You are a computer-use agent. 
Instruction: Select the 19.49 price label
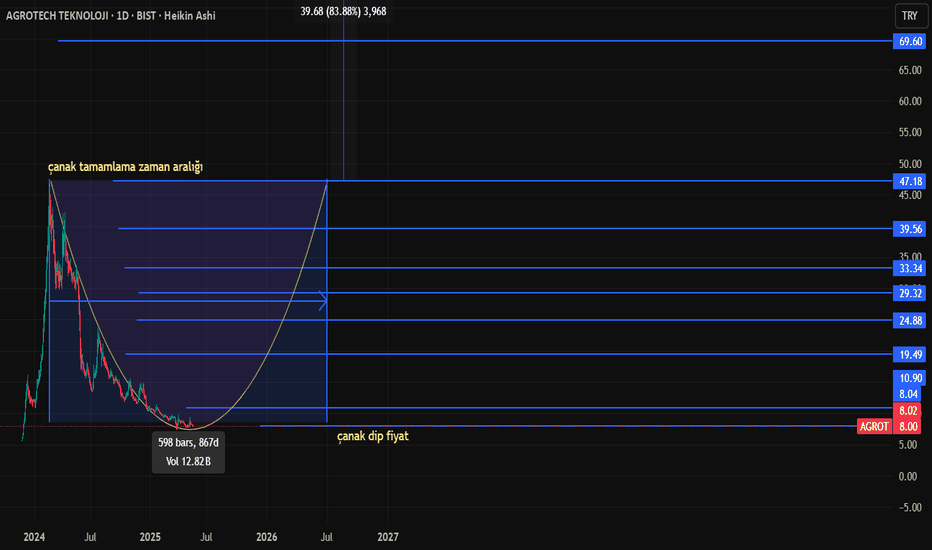pos(909,355)
